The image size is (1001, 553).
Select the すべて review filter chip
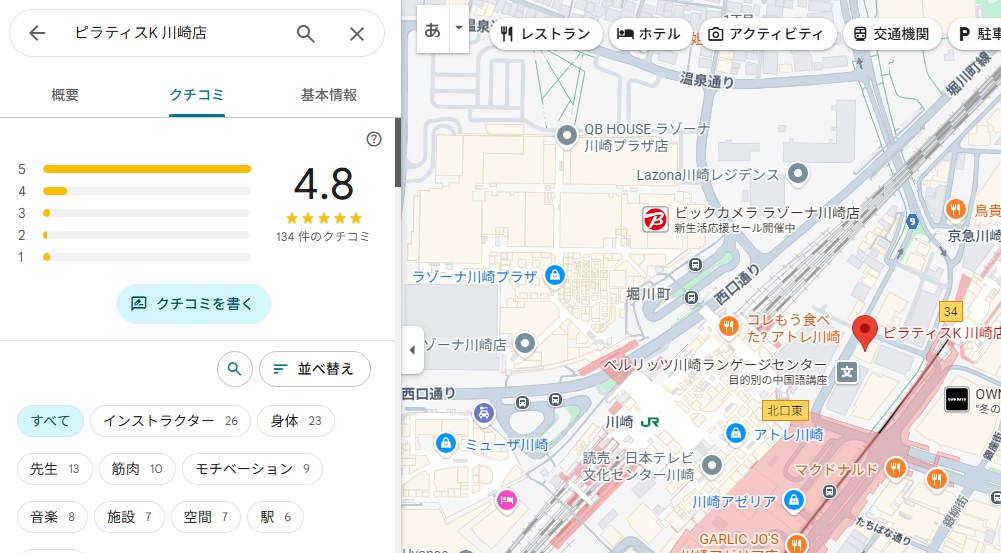coord(50,421)
